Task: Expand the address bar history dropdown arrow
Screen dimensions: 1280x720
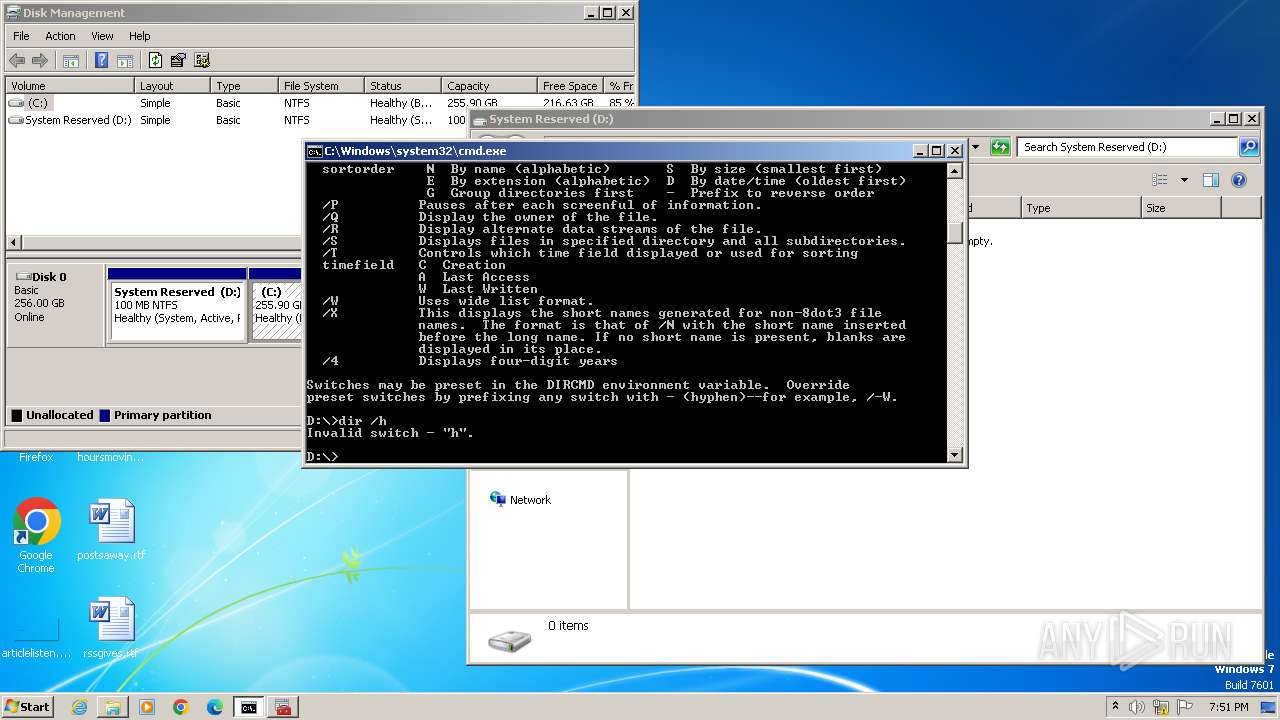Action: 976,147
